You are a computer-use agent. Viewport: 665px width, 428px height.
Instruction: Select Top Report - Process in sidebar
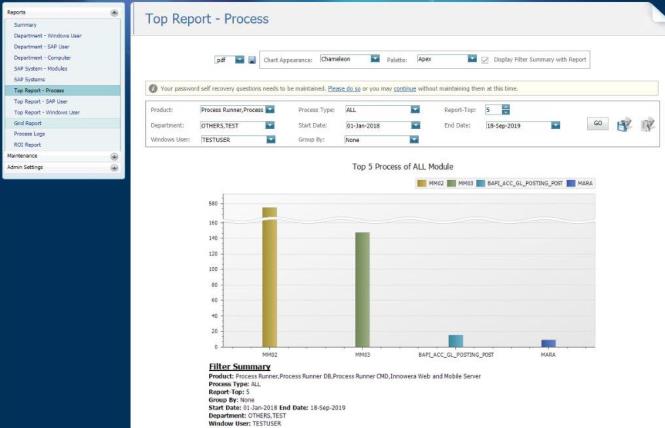click(62, 90)
